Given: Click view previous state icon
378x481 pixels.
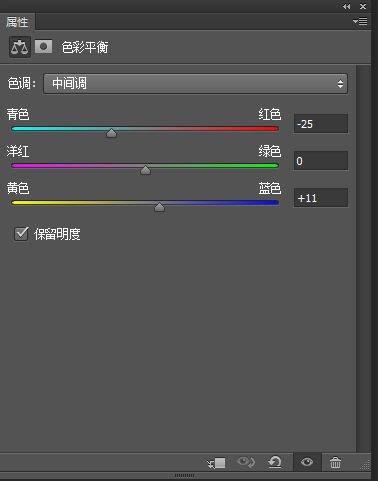Looking at the screenshot, I should coord(246,462).
